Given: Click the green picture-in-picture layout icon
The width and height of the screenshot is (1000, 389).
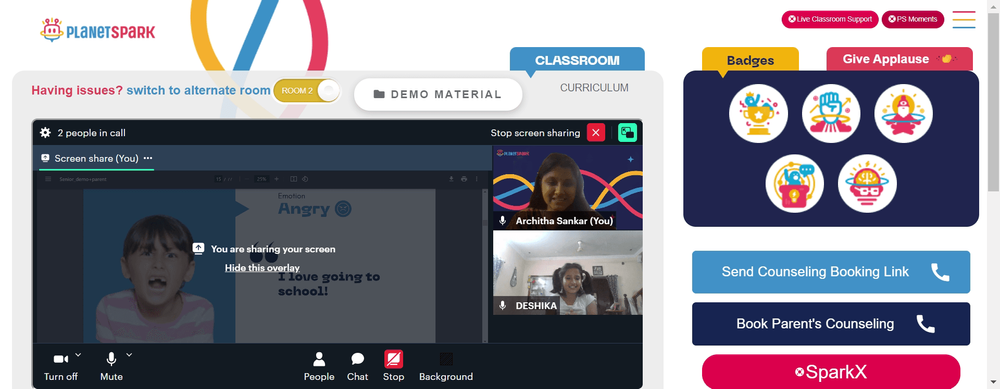Looking at the screenshot, I should click(x=628, y=133).
